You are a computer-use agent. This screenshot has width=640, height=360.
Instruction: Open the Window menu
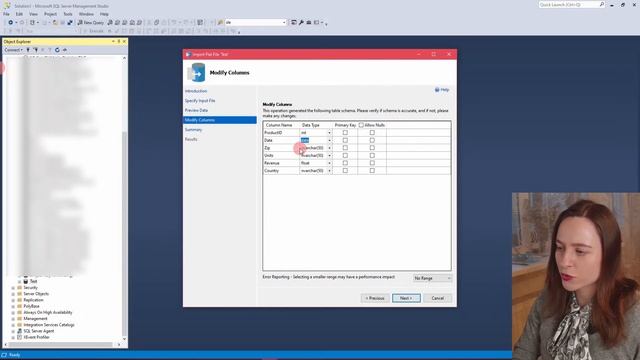pyautogui.click(x=86, y=14)
